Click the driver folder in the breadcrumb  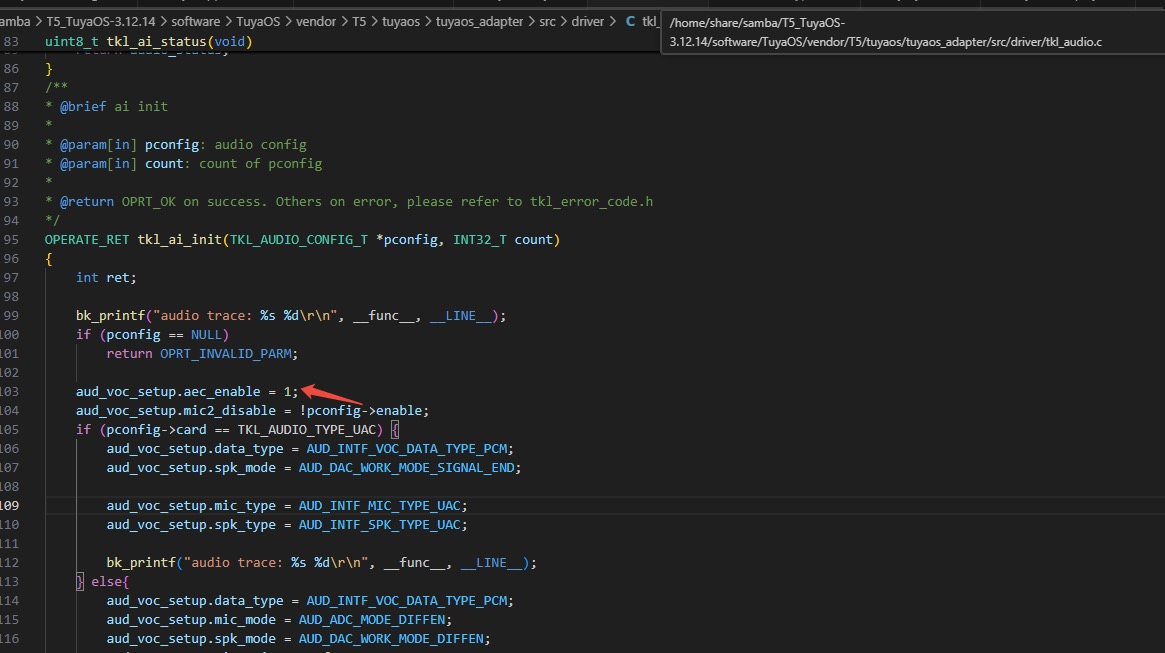point(588,21)
